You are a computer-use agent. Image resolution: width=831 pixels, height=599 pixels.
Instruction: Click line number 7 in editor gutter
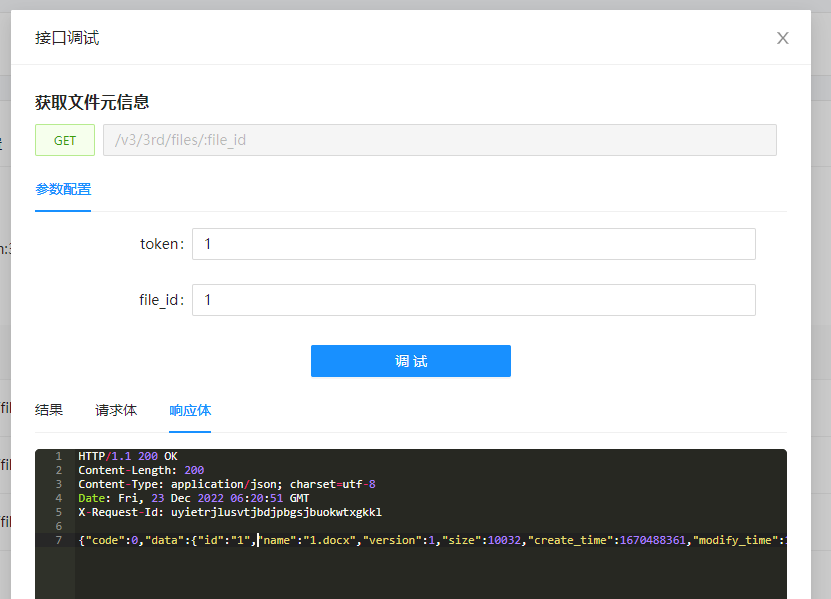(x=58, y=540)
